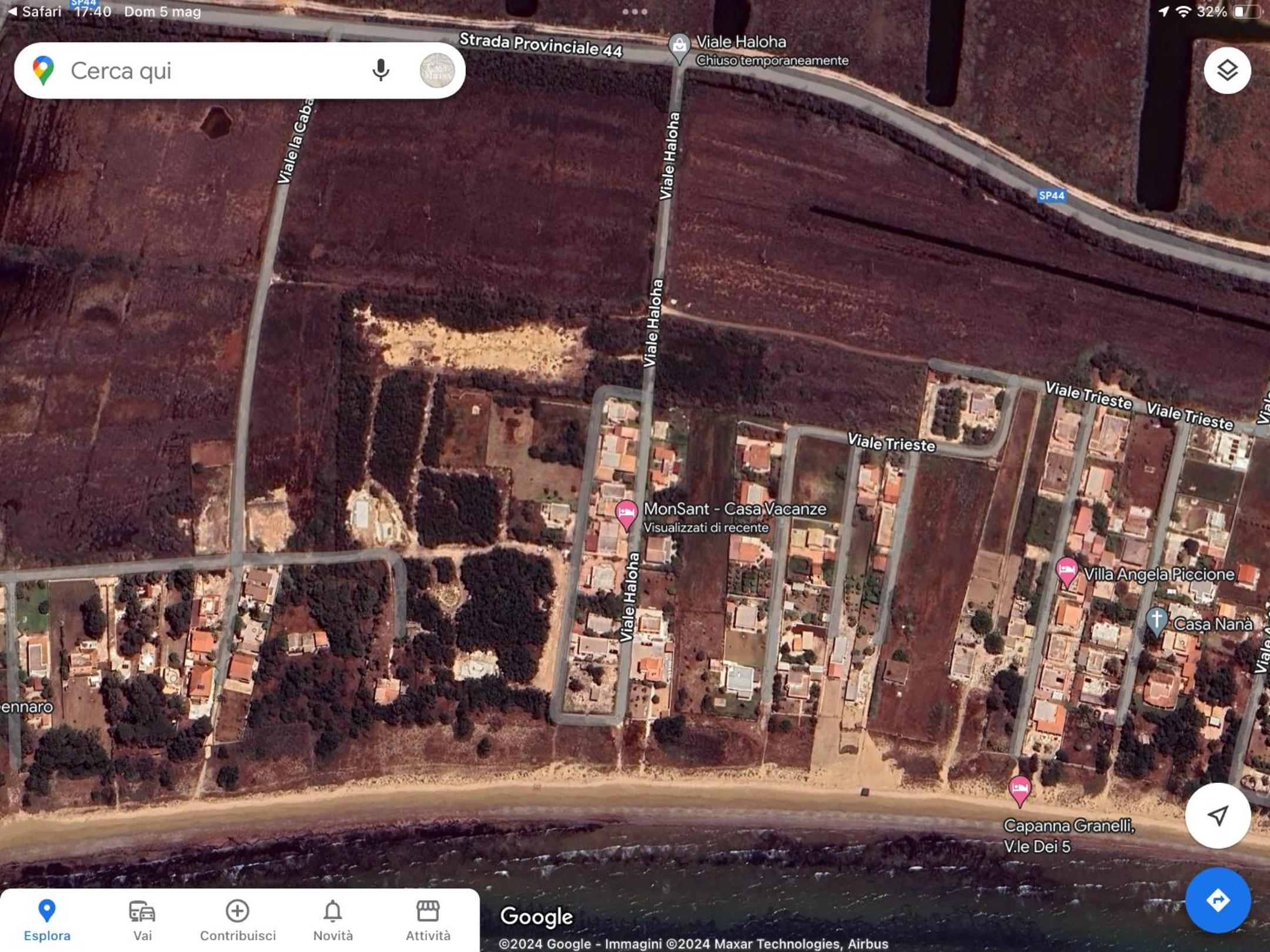Center map on my location arrow button
1270x952 pixels.
pyautogui.click(x=1218, y=815)
